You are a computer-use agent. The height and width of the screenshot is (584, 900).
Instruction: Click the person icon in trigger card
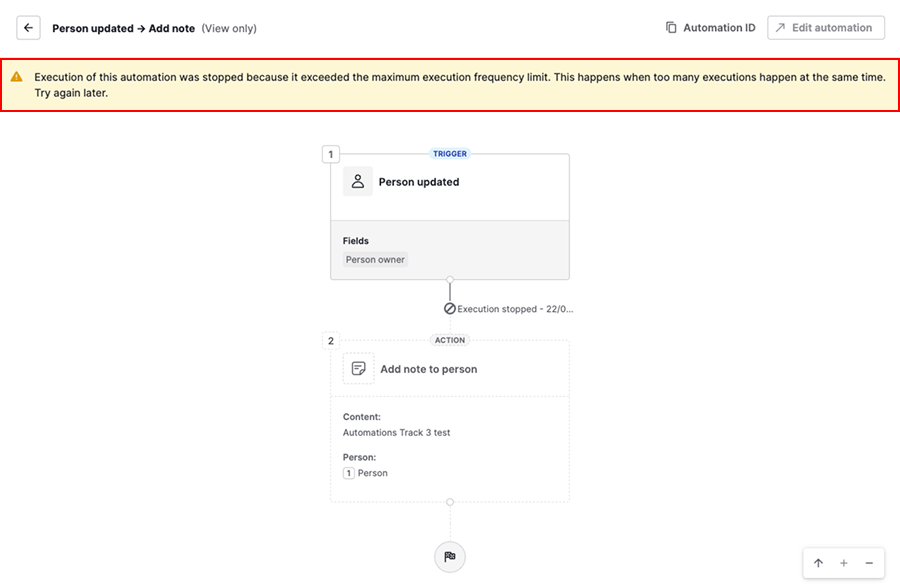[358, 182]
